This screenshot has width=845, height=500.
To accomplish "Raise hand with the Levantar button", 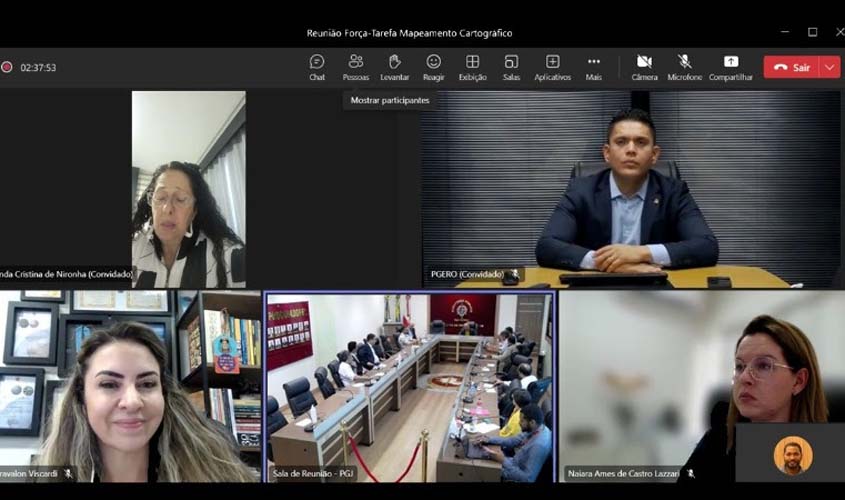I will pyautogui.click(x=394, y=67).
